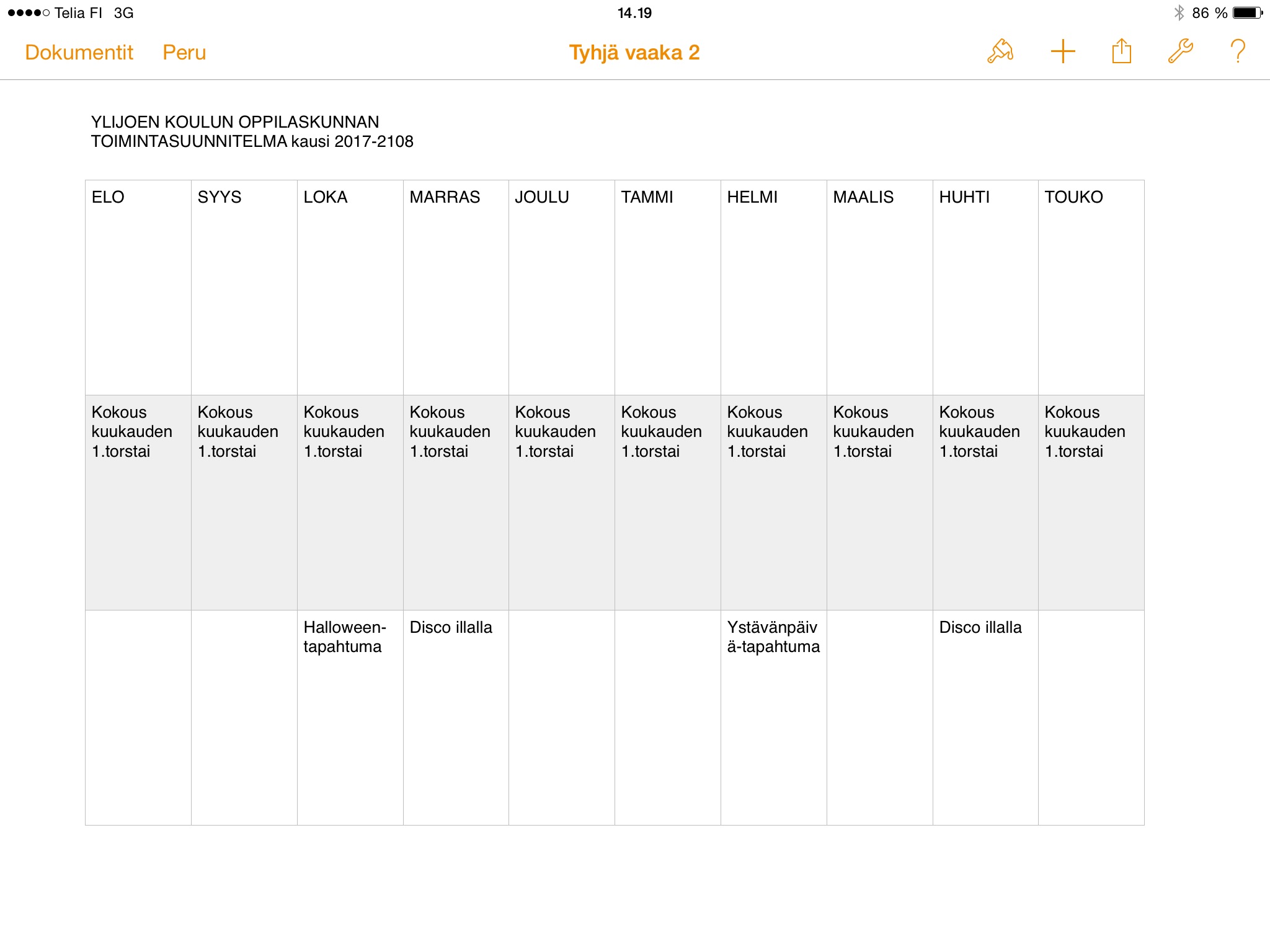Select the title text YLIJOEN KOULUN OPPILASKUNNAN
This screenshot has height=952, width=1270.
(x=235, y=122)
